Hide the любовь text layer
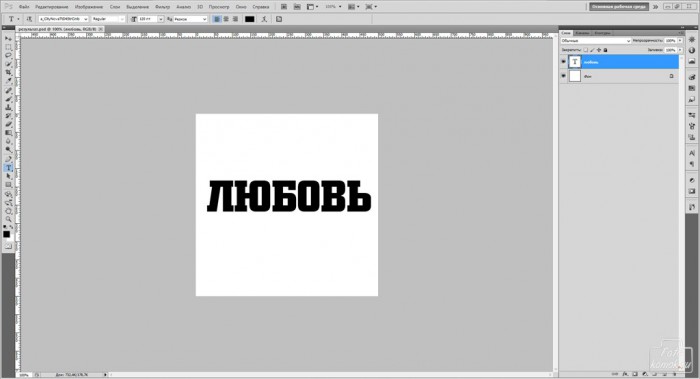 click(563, 62)
